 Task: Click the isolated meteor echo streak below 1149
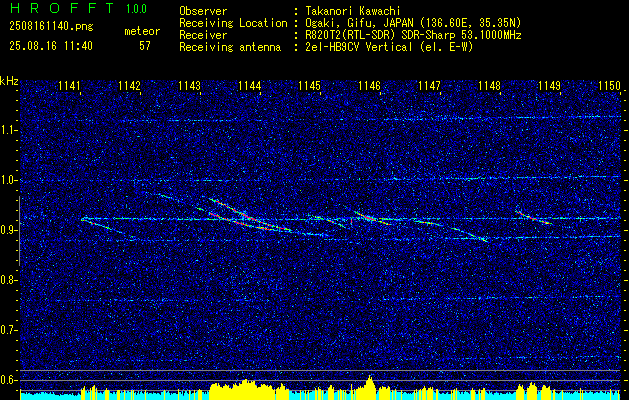pyautogui.click(x=534, y=217)
